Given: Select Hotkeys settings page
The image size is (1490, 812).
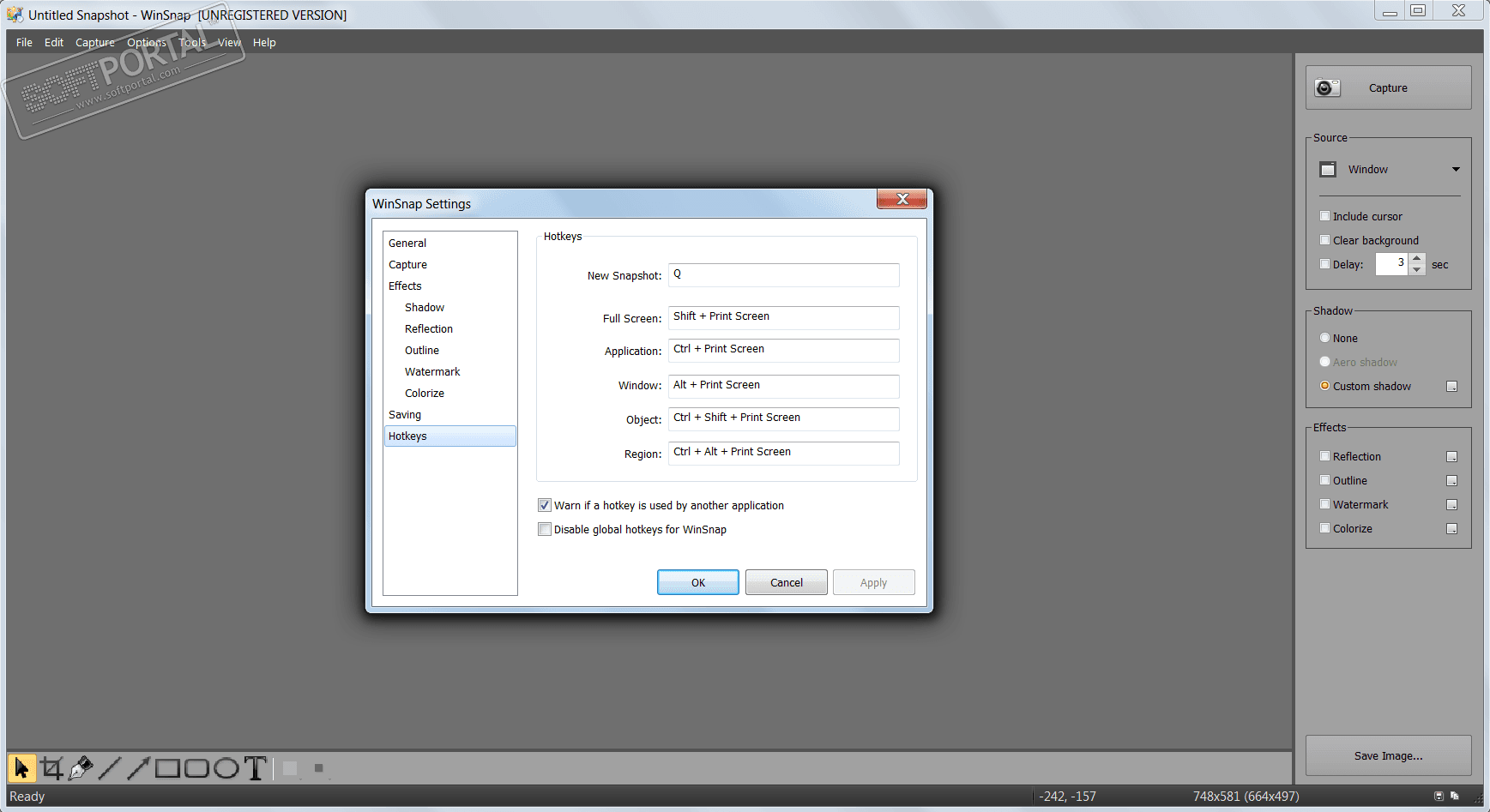Looking at the screenshot, I should pyautogui.click(x=450, y=436).
